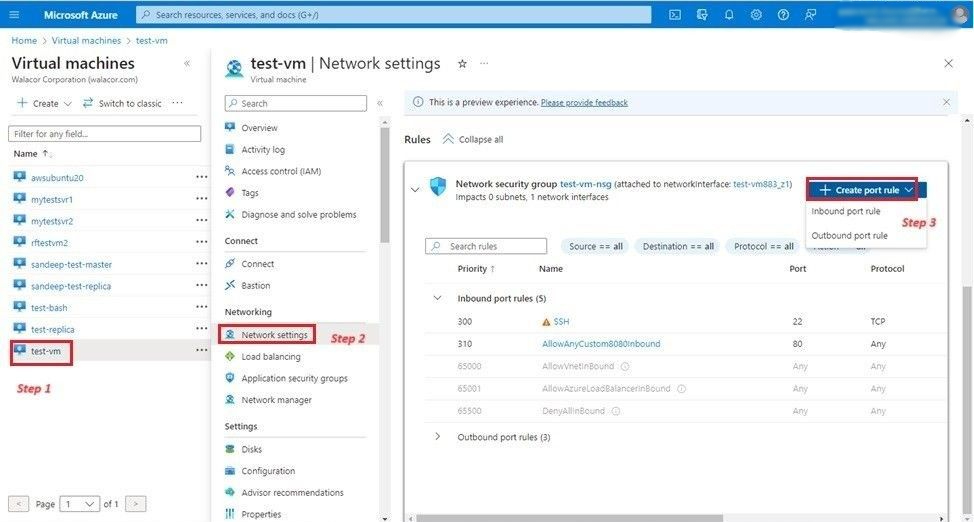Collapse the Network security group section
The width and height of the screenshot is (974, 522).
coord(415,190)
